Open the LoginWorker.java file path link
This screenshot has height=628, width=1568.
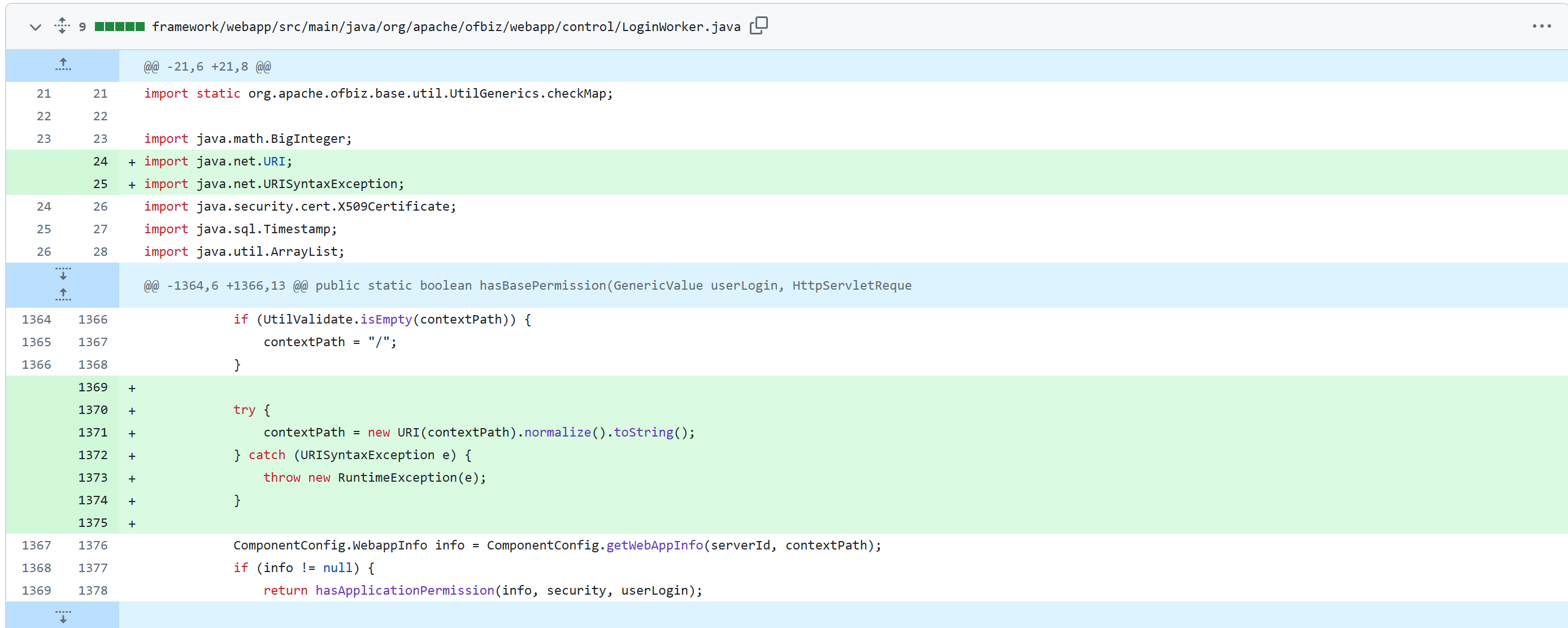click(446, 27)
